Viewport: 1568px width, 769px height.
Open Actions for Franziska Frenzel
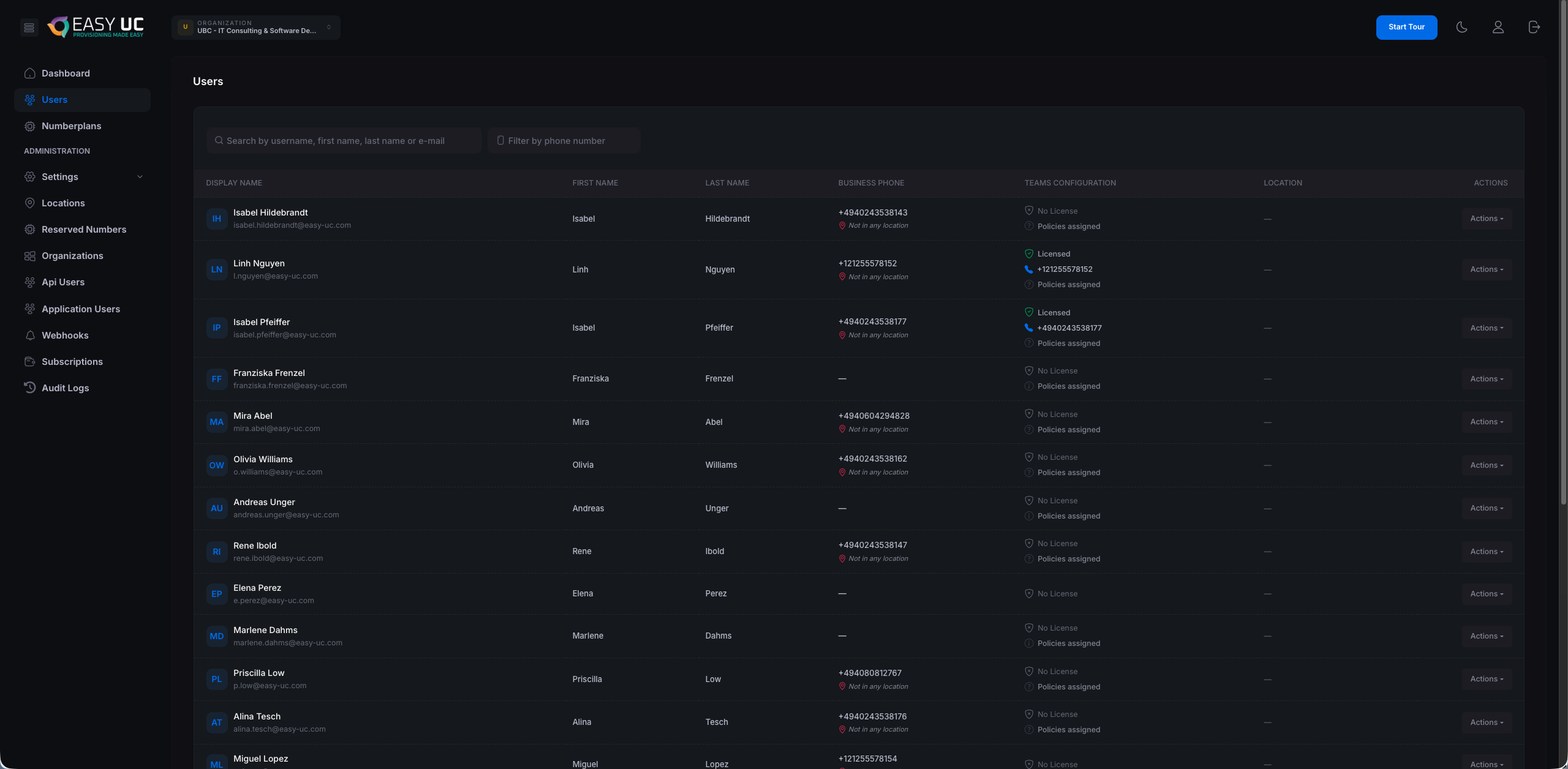point(1487,379)
